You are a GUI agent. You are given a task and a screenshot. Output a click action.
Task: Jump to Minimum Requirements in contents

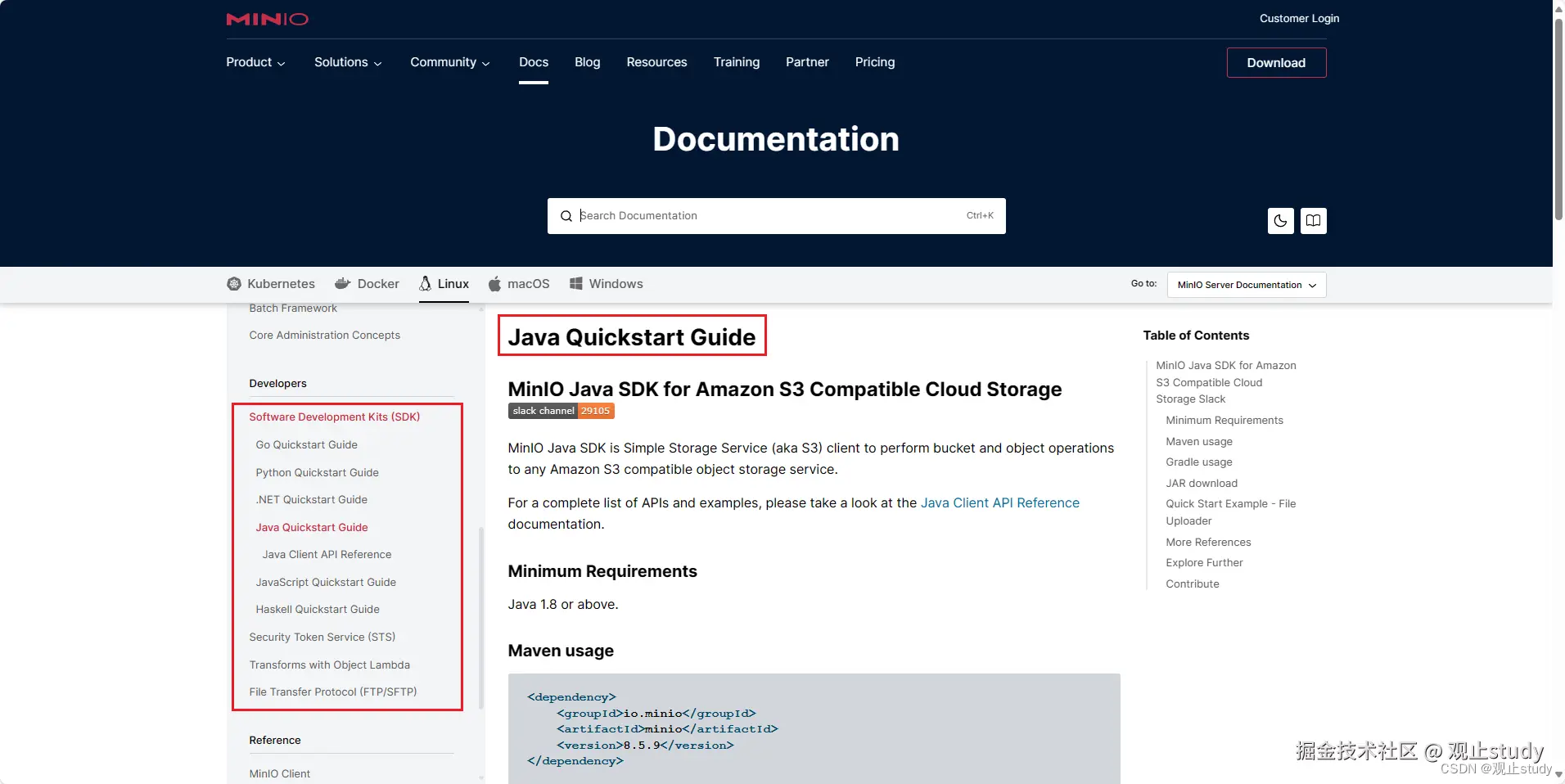tap(1224, 421)
